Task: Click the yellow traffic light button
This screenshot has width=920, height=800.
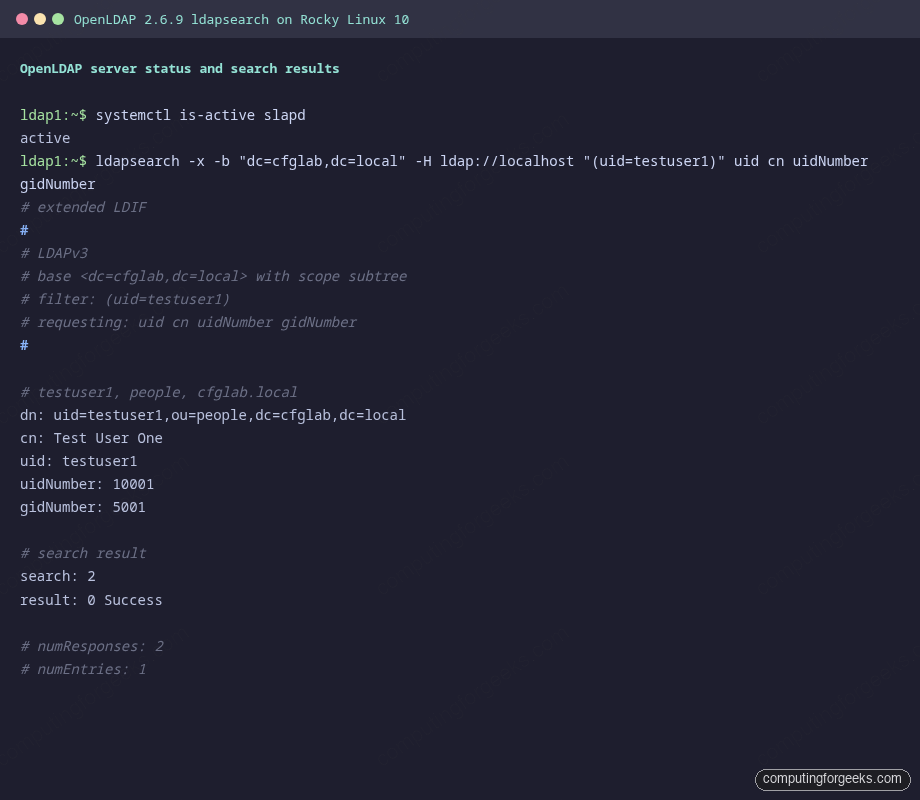Action: 38,18
